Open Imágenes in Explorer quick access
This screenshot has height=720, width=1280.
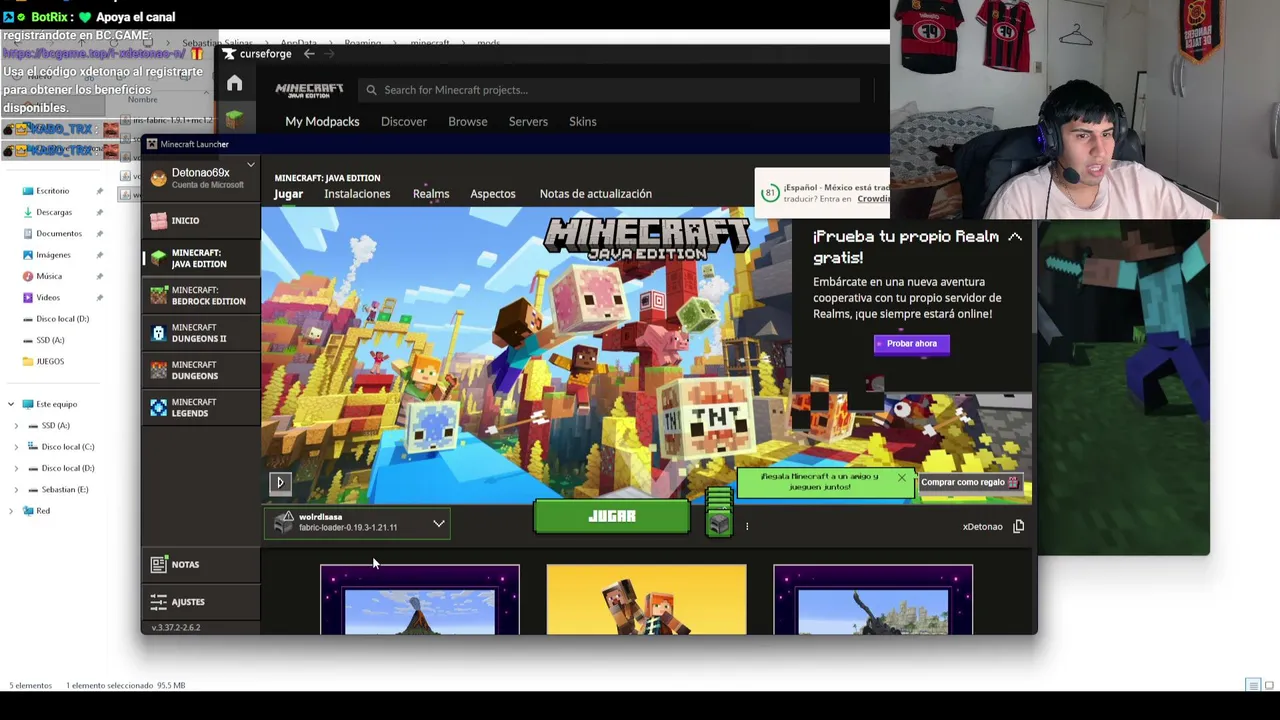(x=53, y=255)
